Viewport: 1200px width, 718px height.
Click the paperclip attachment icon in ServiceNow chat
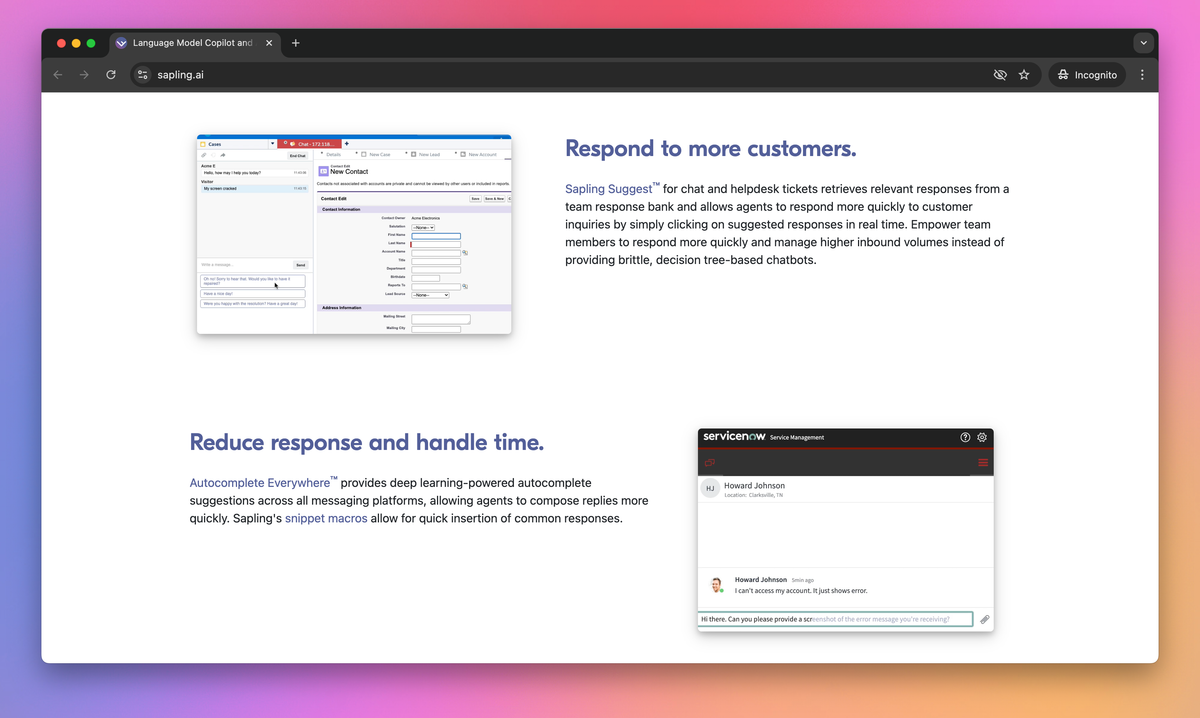click(984, 620)
